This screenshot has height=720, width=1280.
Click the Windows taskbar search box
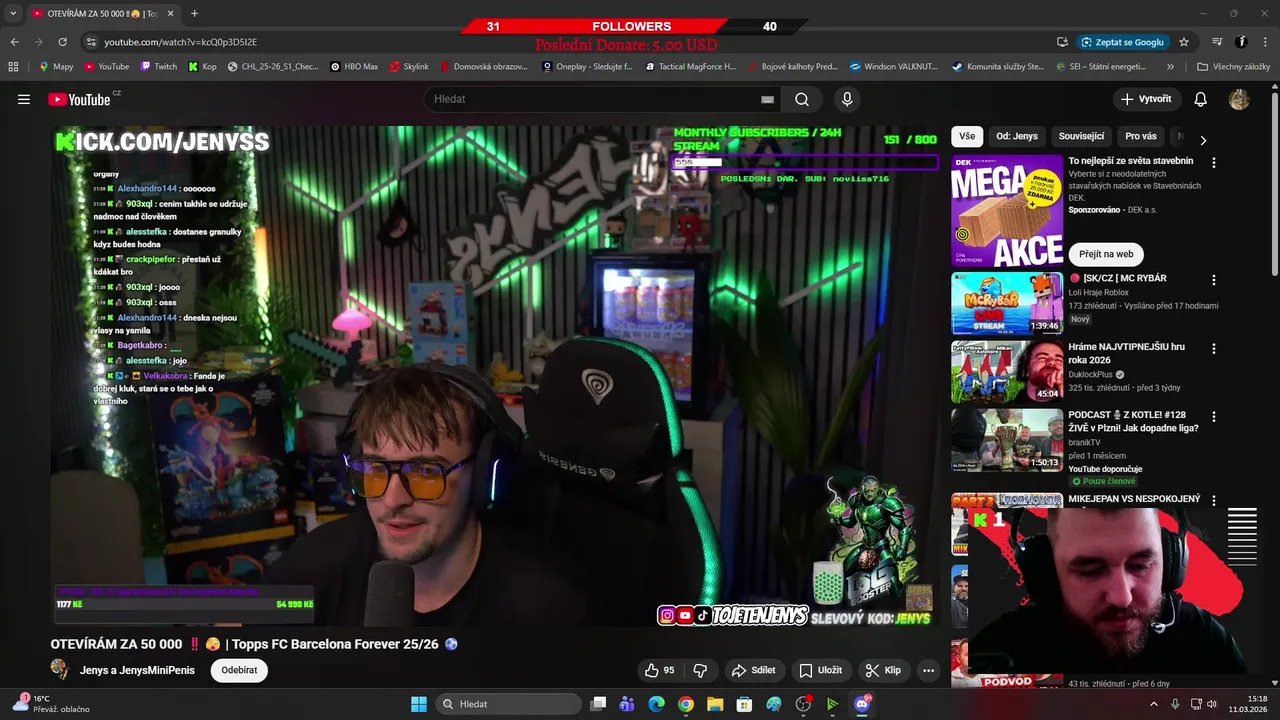click(508, 704)
